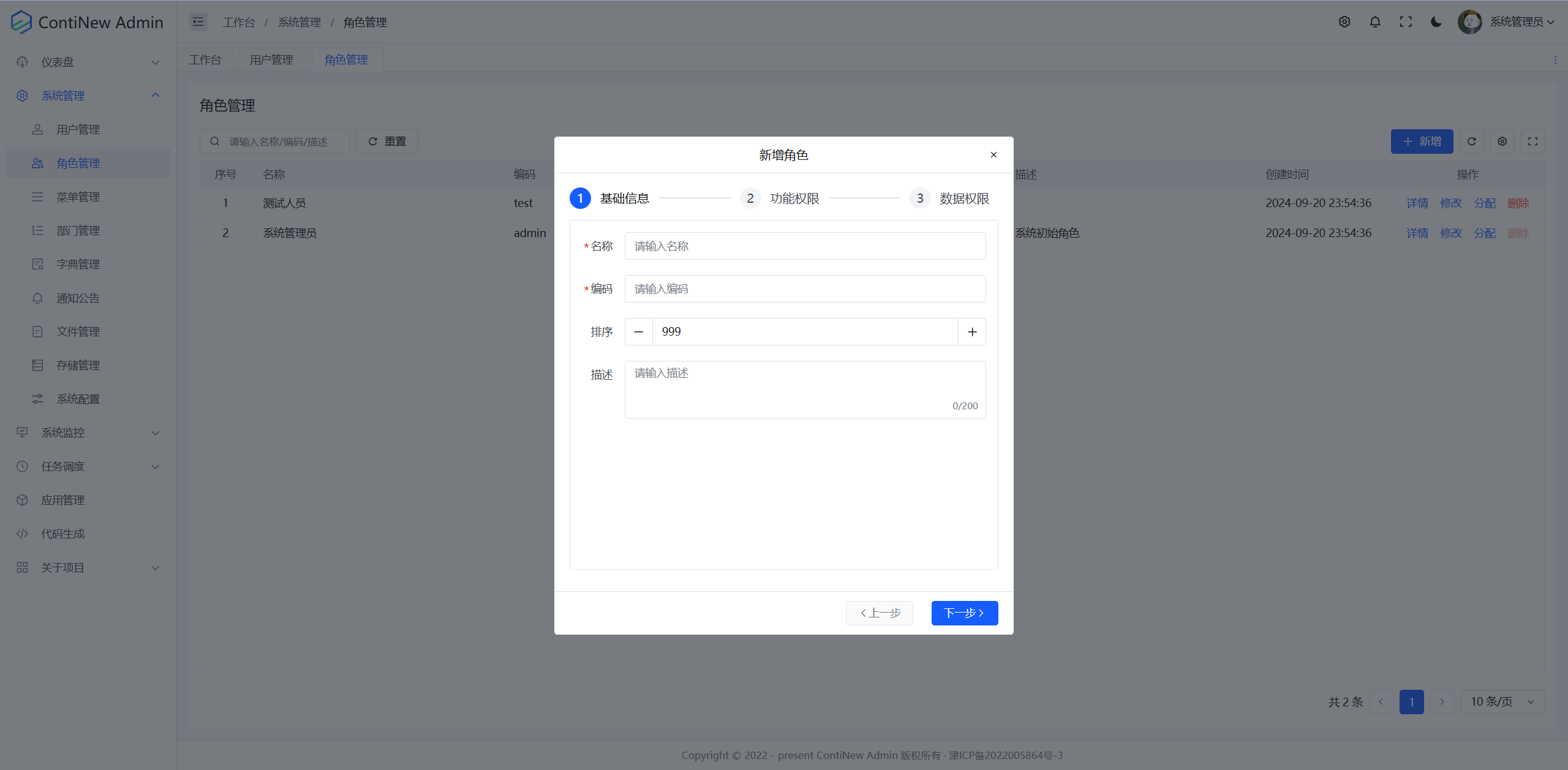Viewport: 1568px width, 770px height.
Task: Collapse the sidebar using the menu icon
Action: (198, 21)
